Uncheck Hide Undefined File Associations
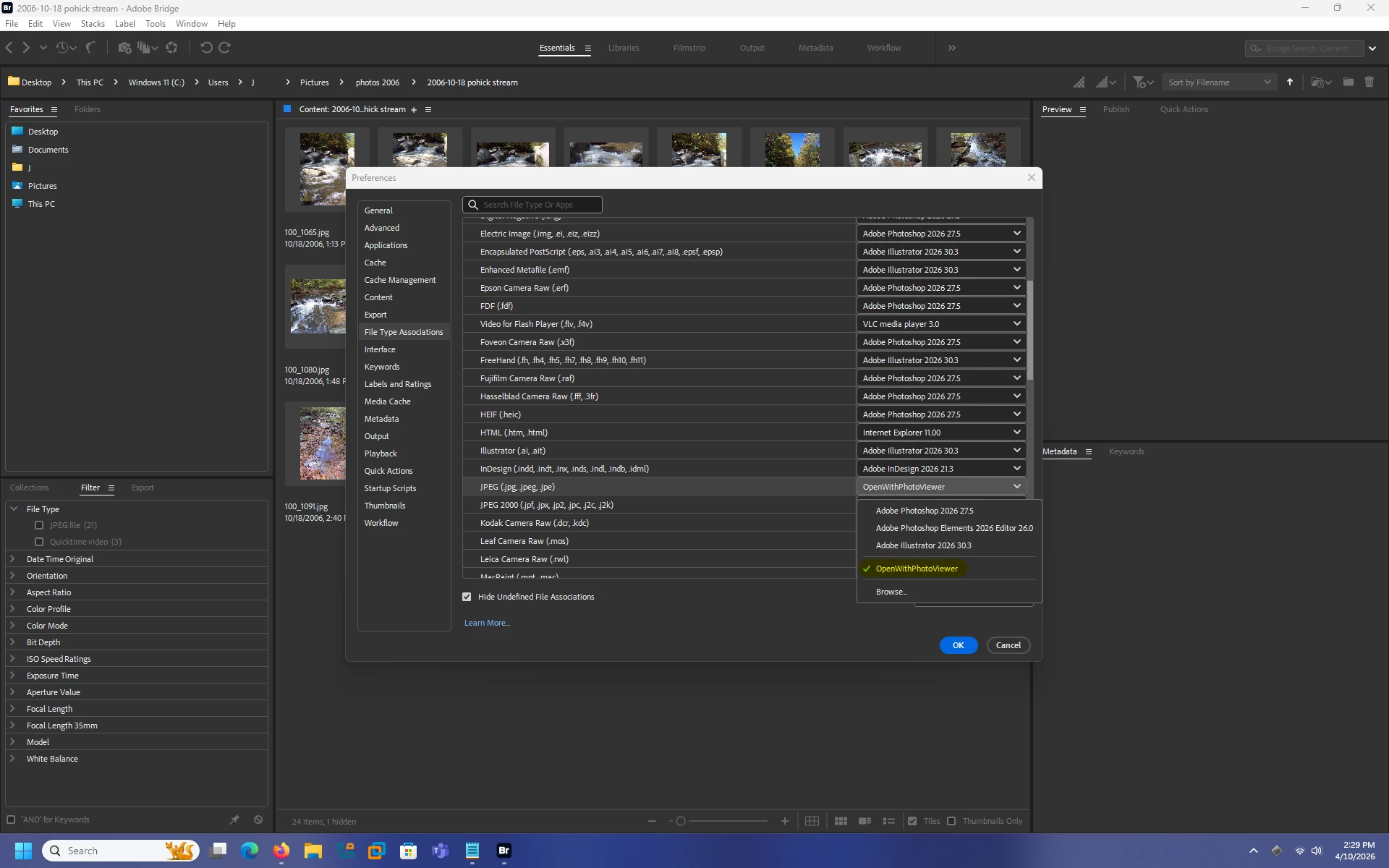 pyautogui.click(x=467, y=597)
